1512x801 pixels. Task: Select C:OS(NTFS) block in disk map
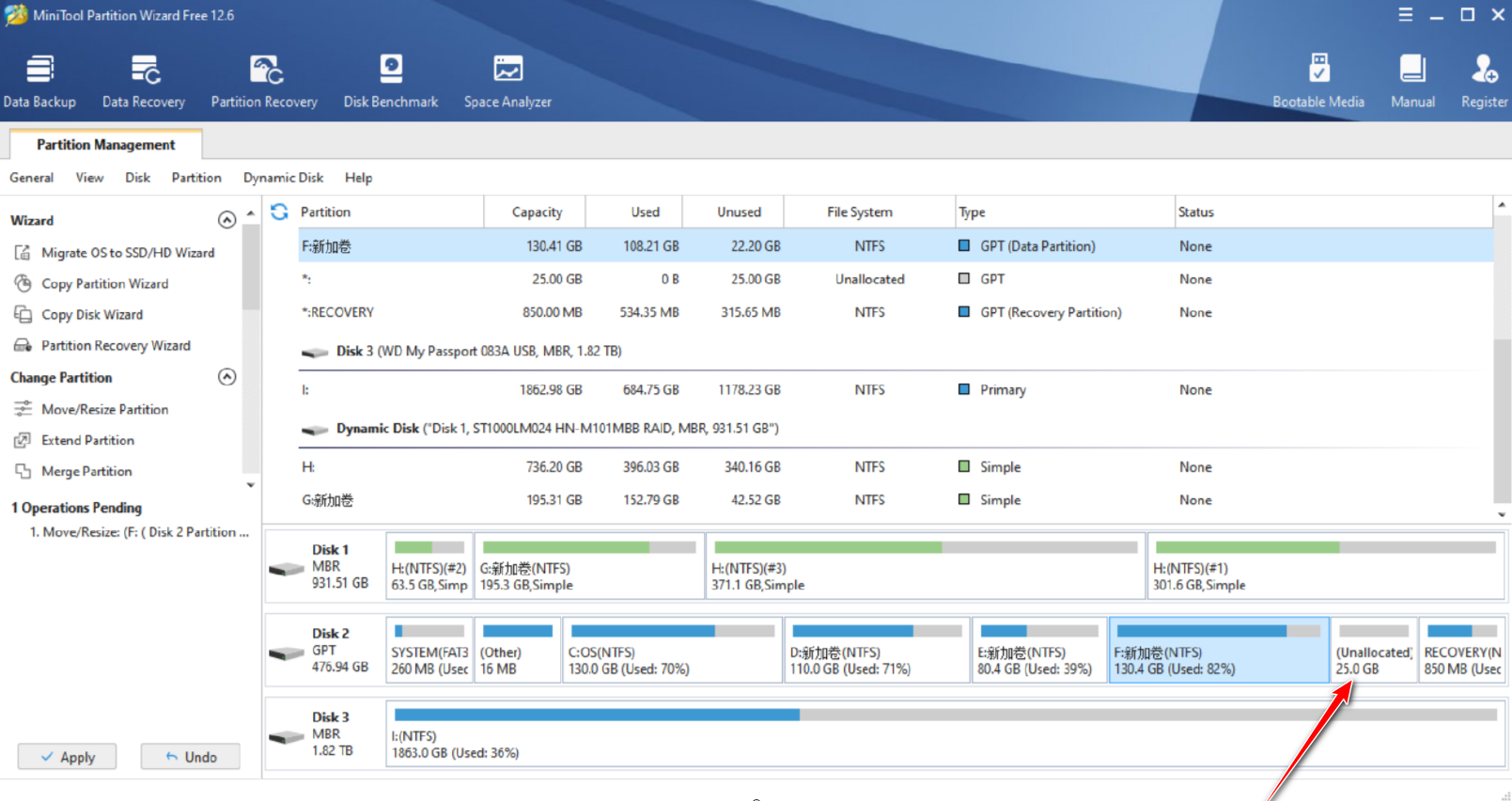pyautogui.click(x=672, y=650)
